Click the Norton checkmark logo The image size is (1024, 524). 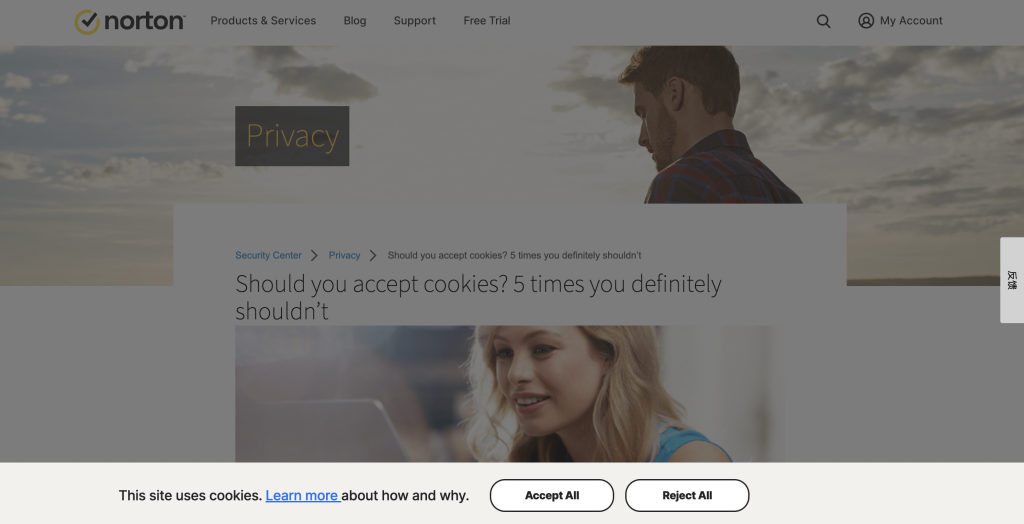tap(129, 22)
